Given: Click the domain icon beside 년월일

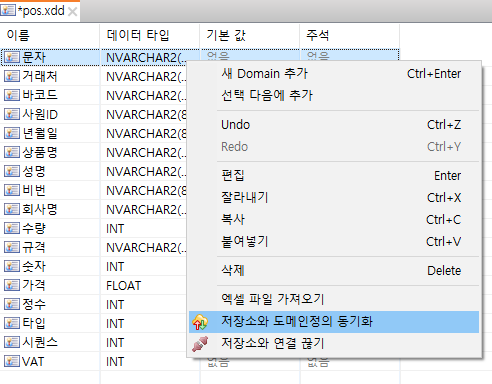Looking at the screenshot, I should pyautogui.click(x=12, y=133).
